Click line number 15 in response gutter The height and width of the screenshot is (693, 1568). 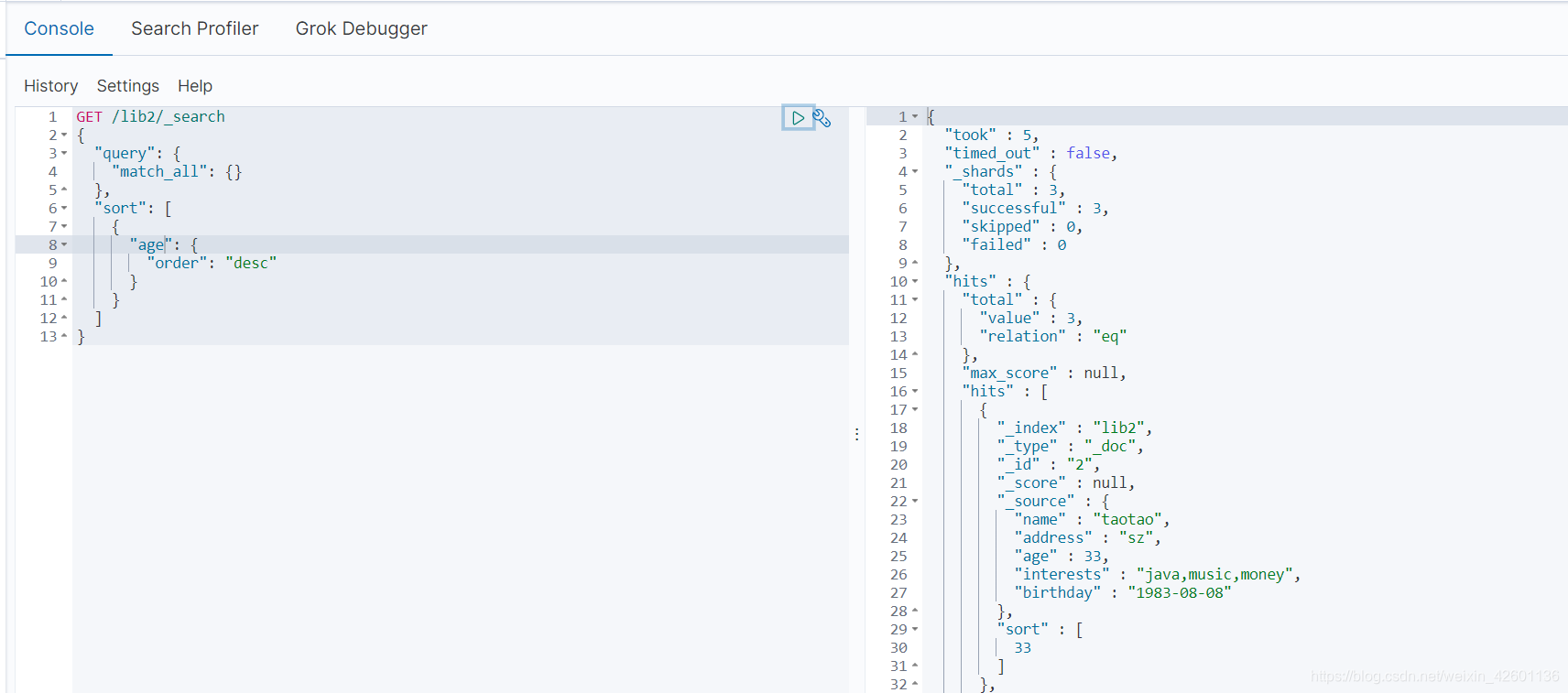click(x=898, y=373)
